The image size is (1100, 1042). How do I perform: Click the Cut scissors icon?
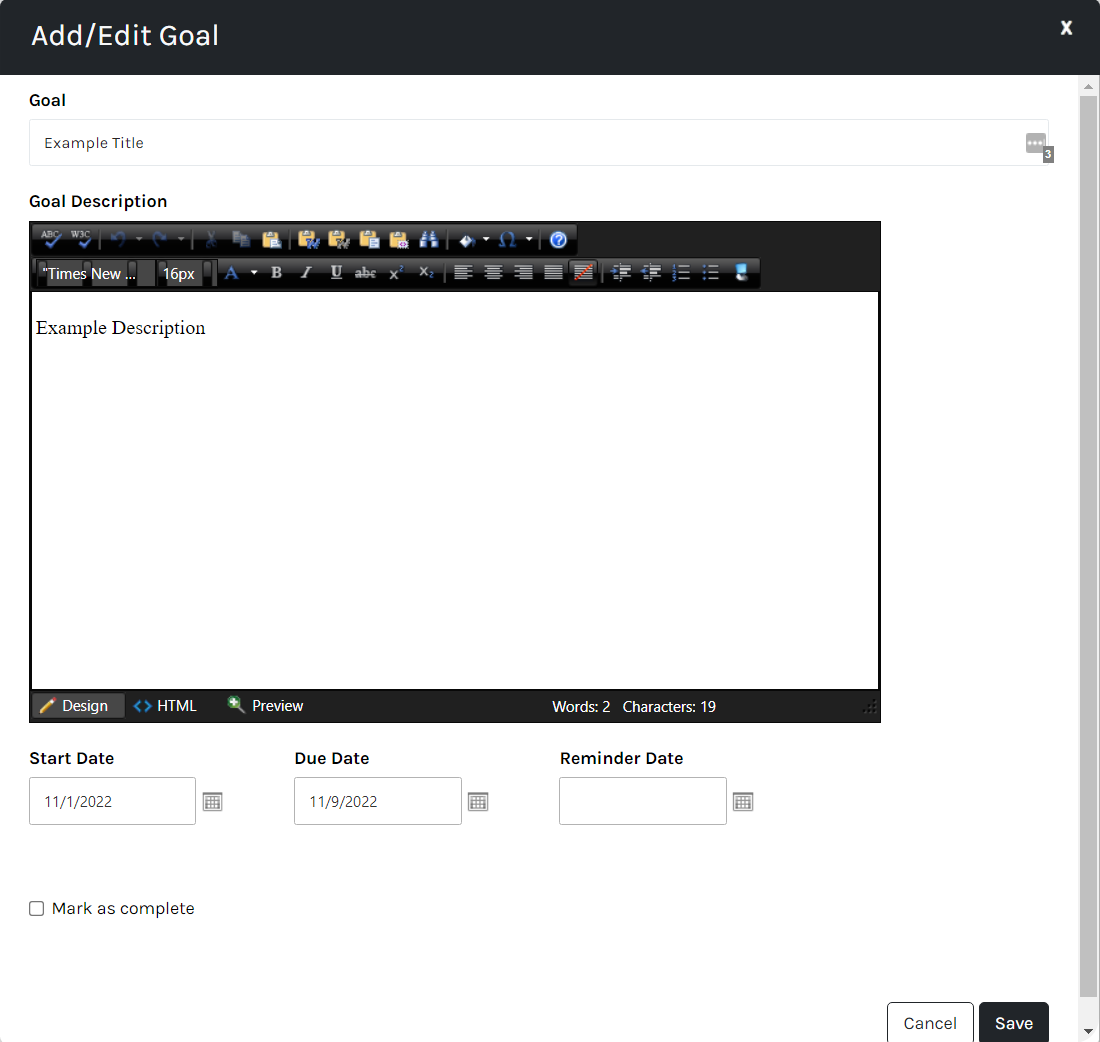click(x=210, y=240)
